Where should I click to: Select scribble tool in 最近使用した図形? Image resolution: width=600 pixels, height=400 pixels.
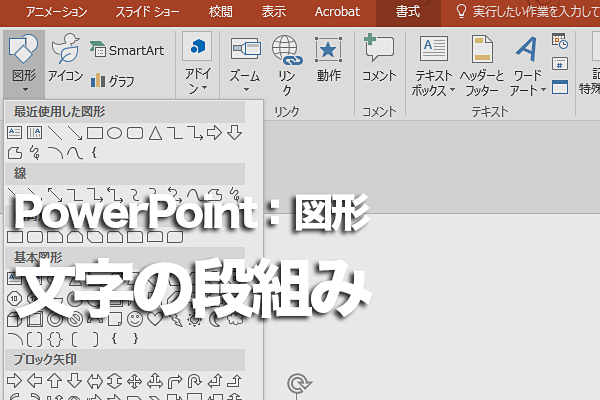(35, 153)
